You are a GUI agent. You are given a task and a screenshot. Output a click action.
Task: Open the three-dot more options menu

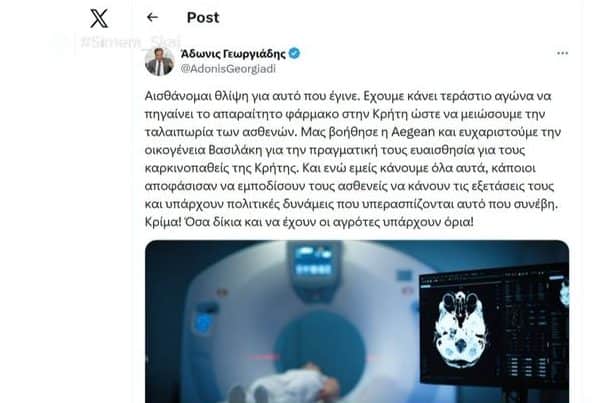click(563, 53)
